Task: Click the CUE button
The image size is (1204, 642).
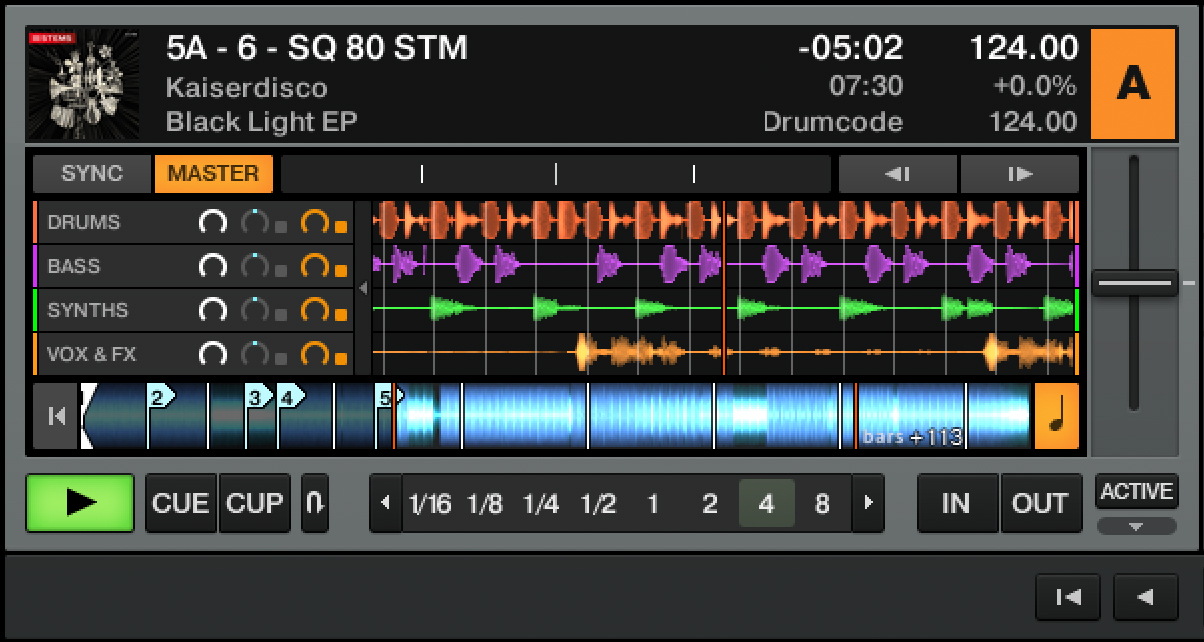Action: [180, 503]
